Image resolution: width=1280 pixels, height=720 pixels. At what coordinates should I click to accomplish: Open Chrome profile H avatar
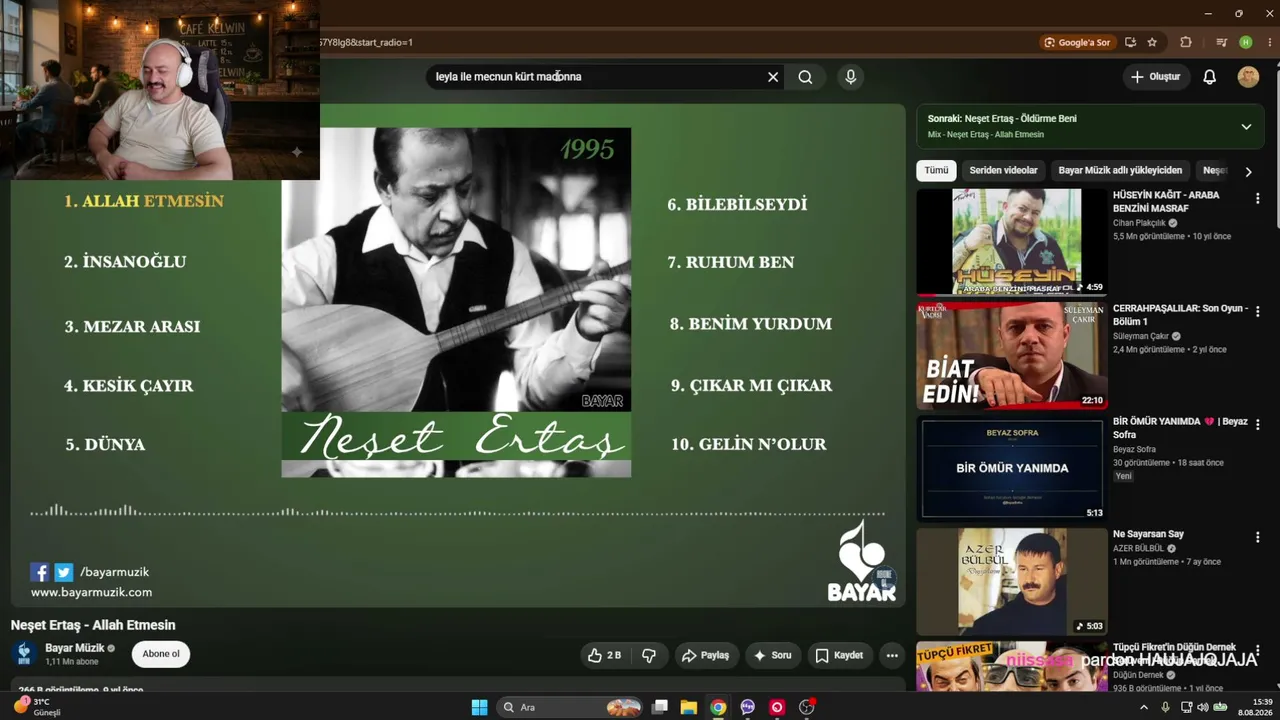click(1246, 43)
